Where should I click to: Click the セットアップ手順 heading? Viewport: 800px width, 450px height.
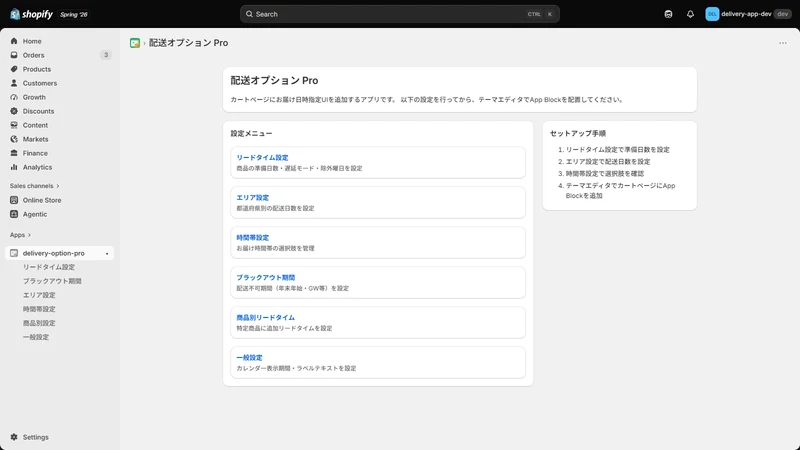(578, 134)
